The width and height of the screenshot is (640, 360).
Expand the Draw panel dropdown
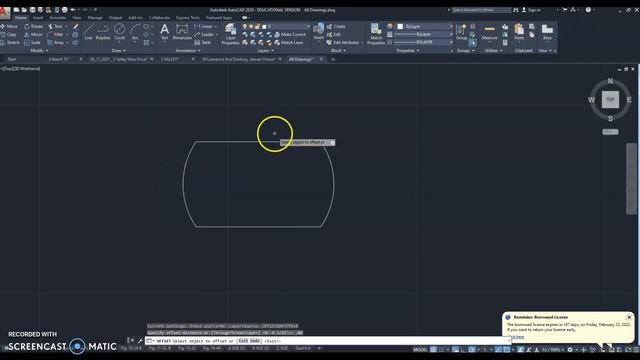[x=119, y=51]
